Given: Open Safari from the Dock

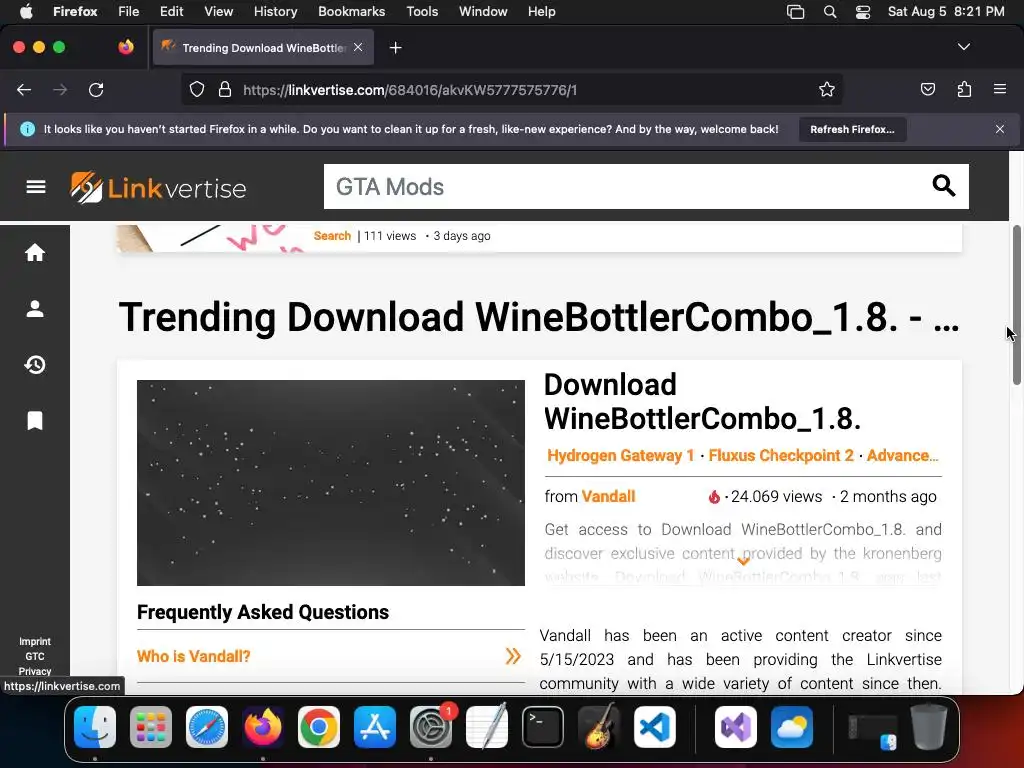Looking at the screenshot, I should [207, 727].
